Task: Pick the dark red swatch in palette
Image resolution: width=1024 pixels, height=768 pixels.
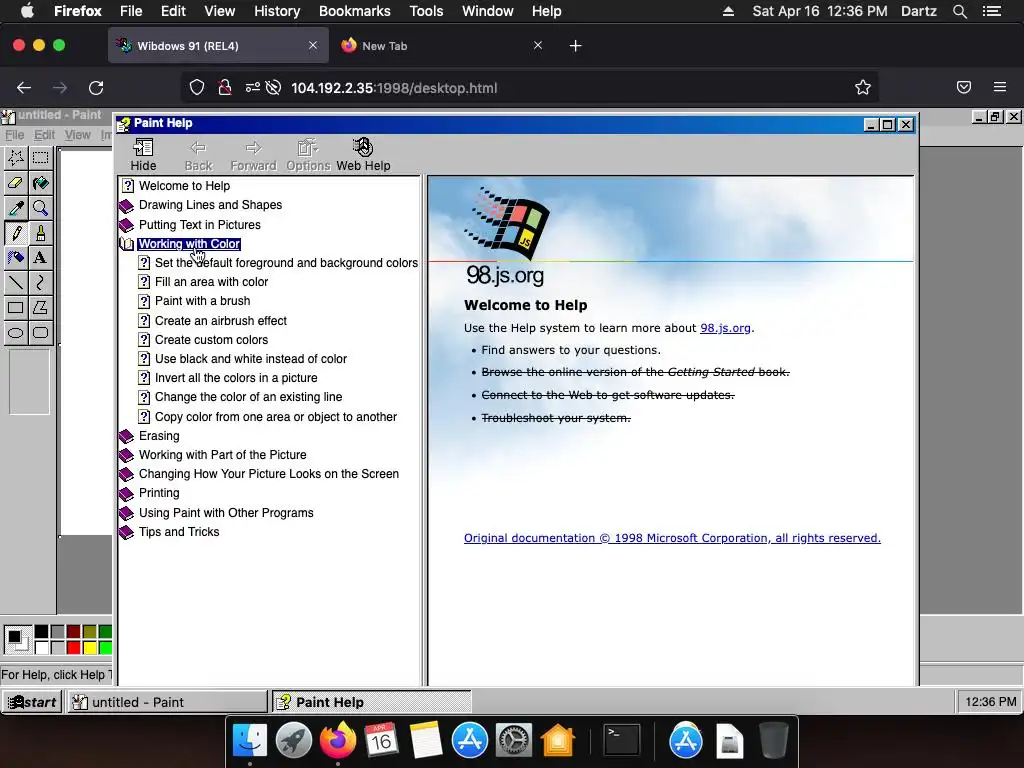Action: click(73, 631)
